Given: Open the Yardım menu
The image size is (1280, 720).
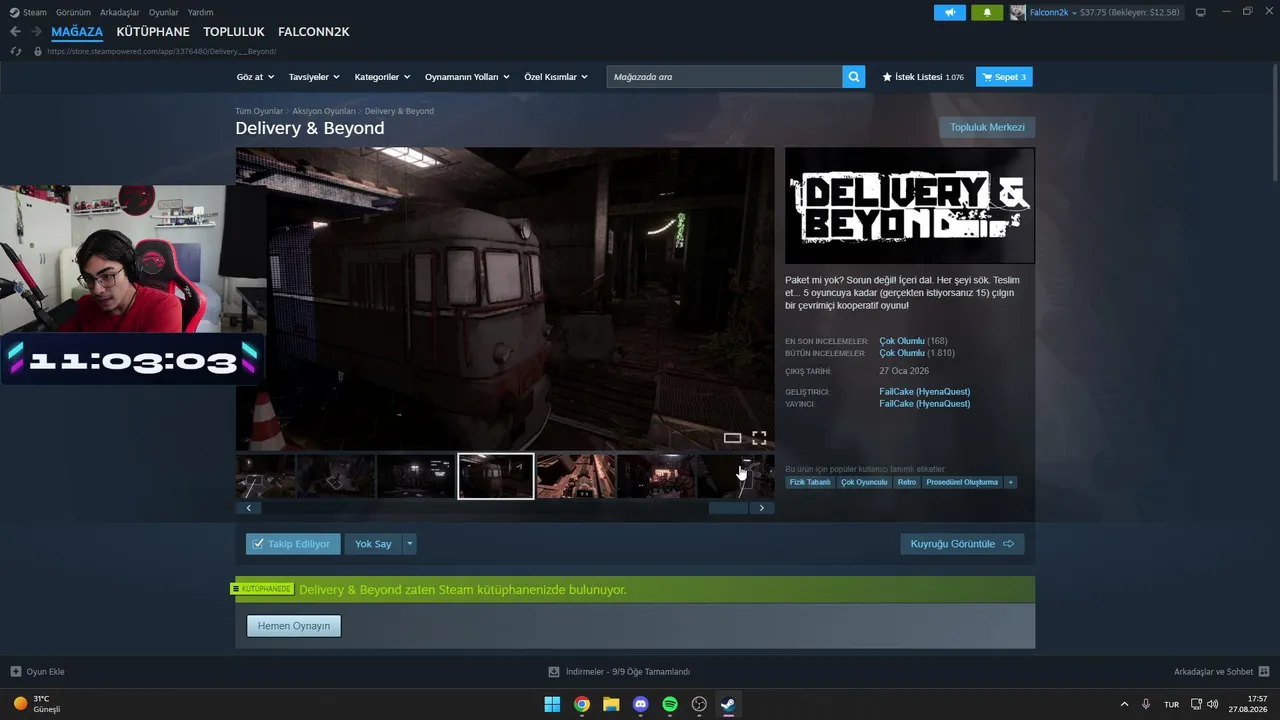Looking at the screenshot, I should click(x=201, y=12).
